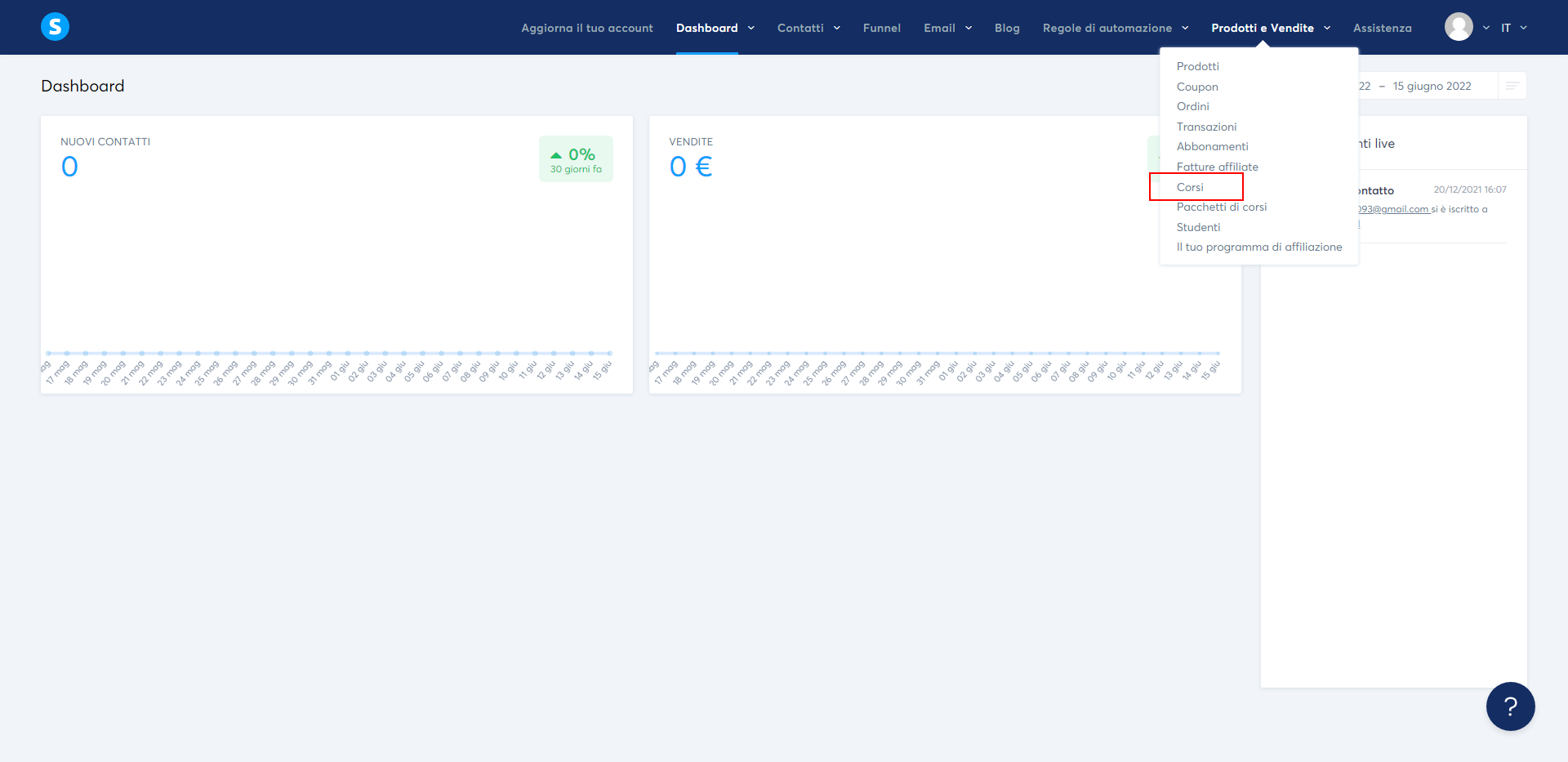1568x762 pixels.
Task: Open the user profile avatar
Action: coord(1460,26)
